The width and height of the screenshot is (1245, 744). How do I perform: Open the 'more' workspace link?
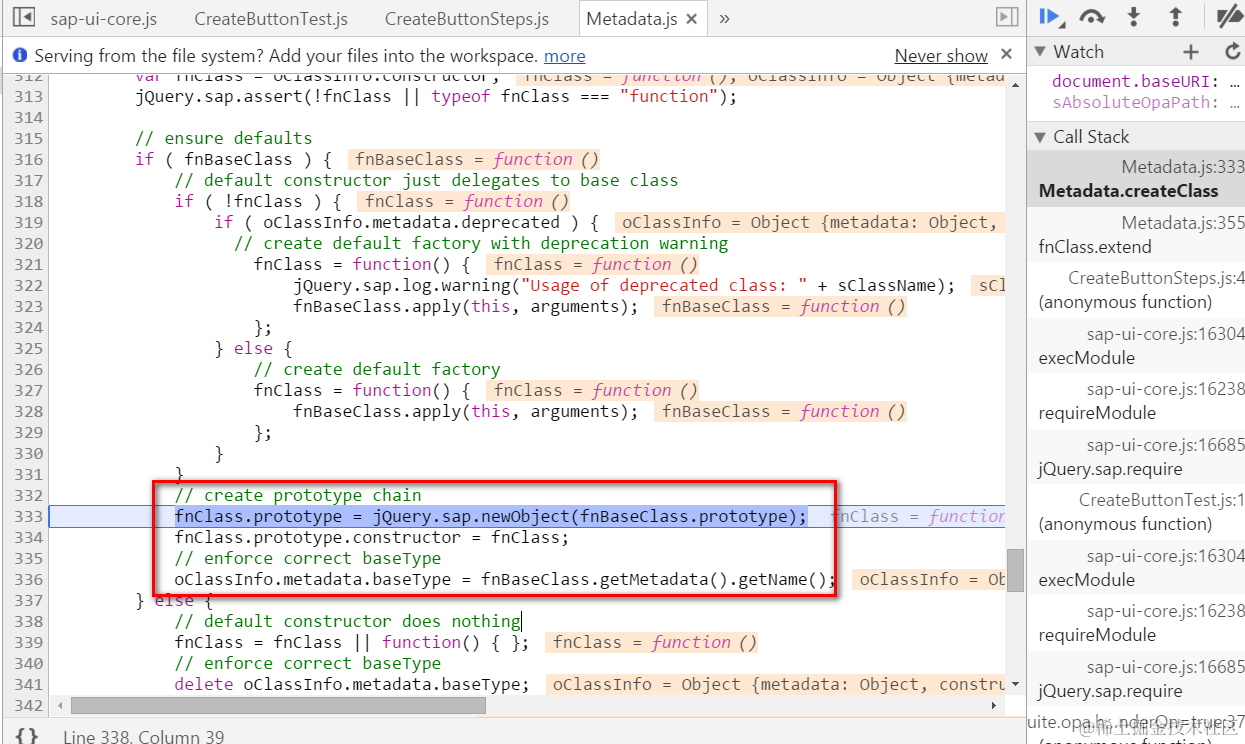pos(565,56)
